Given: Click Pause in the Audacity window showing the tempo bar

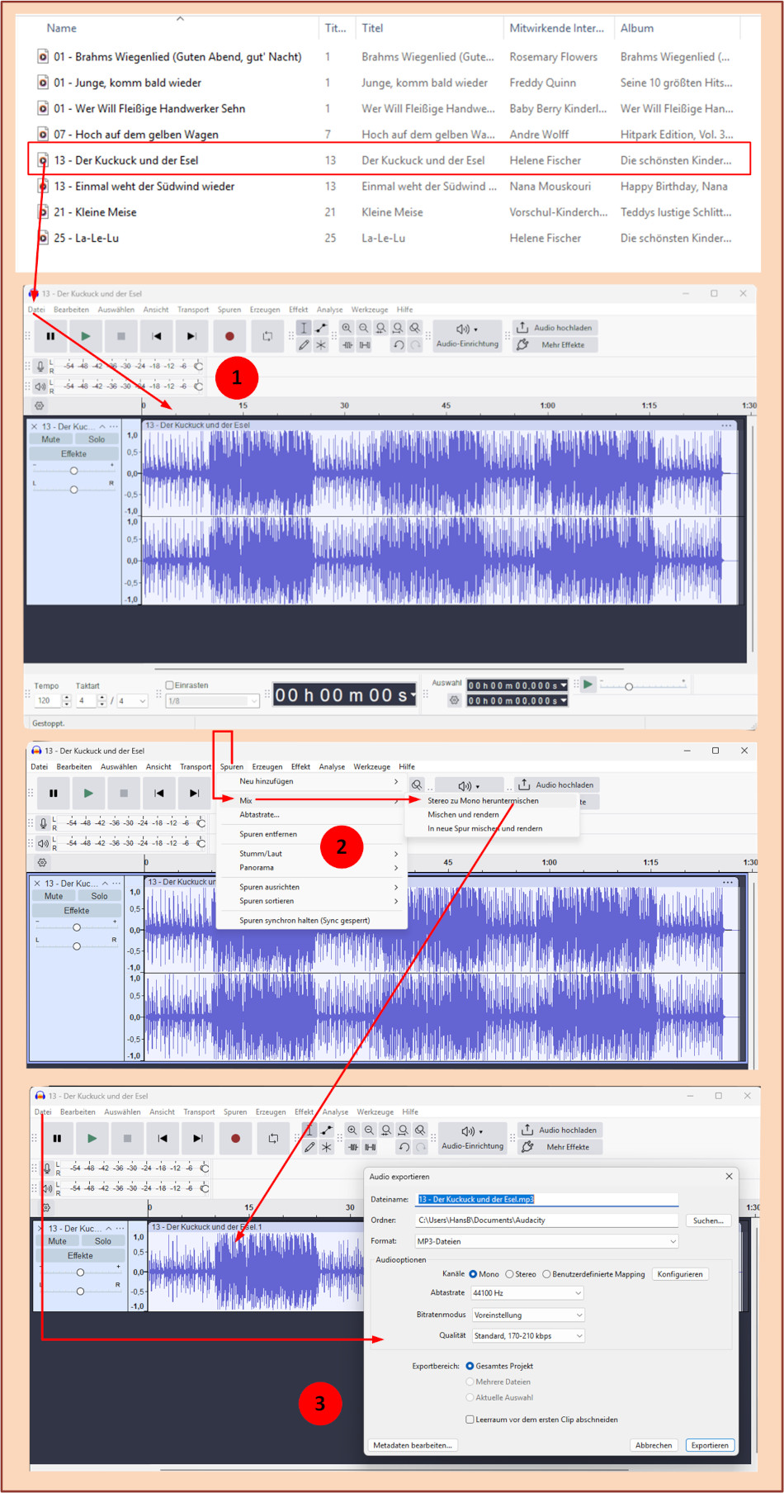Looking at the screenshot, I should 50,336.
